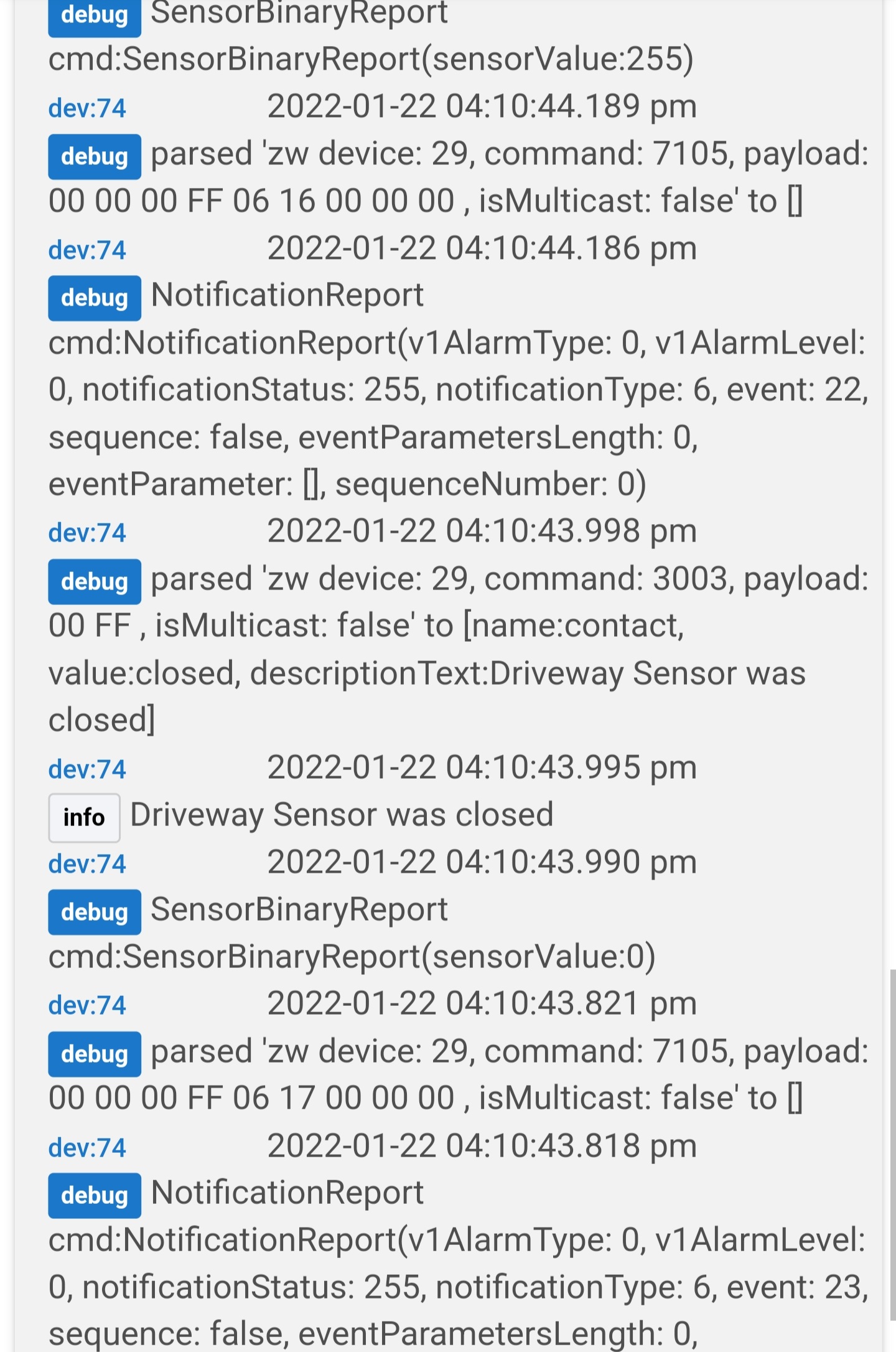Click debug badge on SensorBinaryReport sensorValue:0
Screen dimensions: 896x1352
tap(95, 912)
